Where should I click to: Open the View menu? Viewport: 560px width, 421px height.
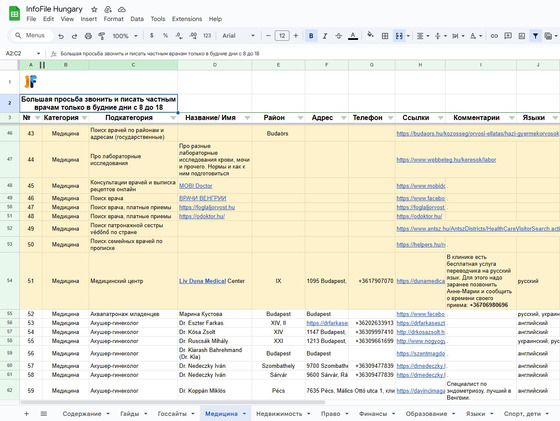click(67, 19)
